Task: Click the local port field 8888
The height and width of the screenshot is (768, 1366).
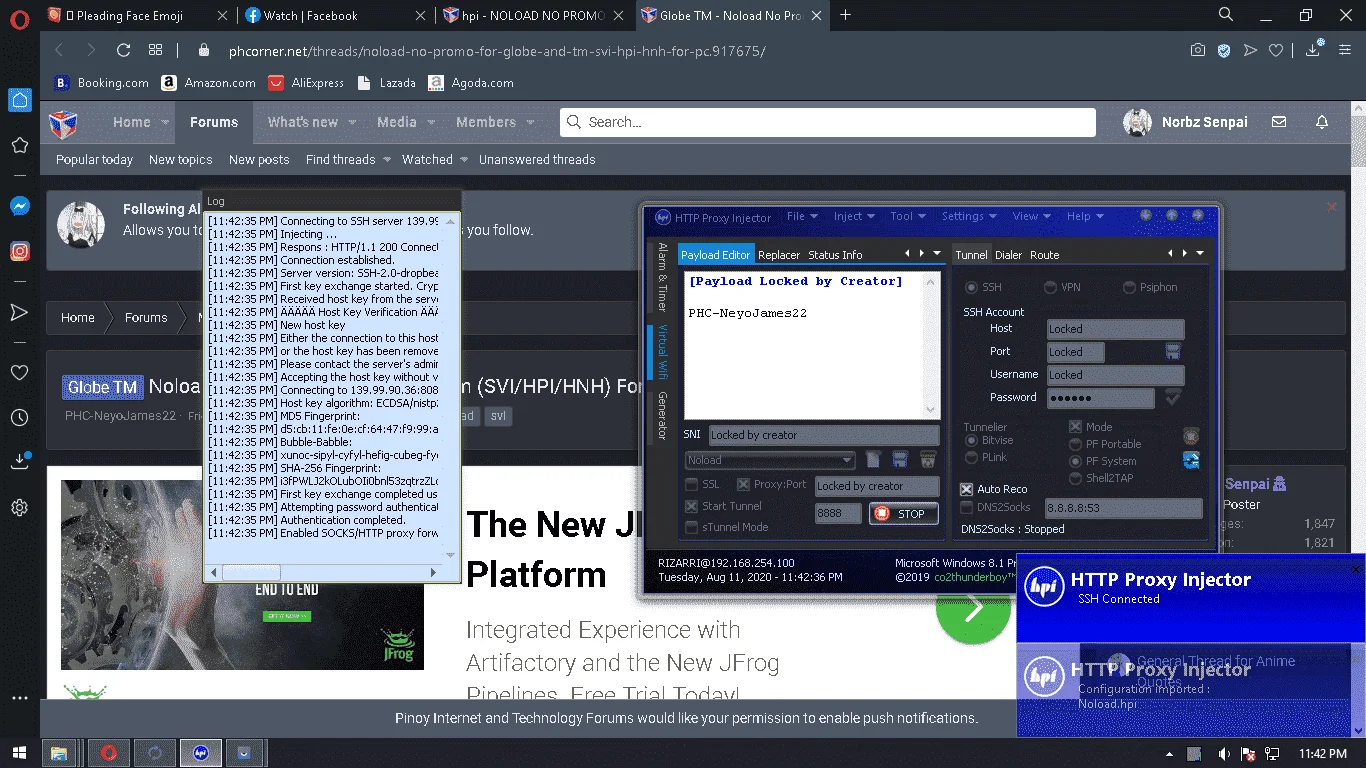Action: (837, 513)
